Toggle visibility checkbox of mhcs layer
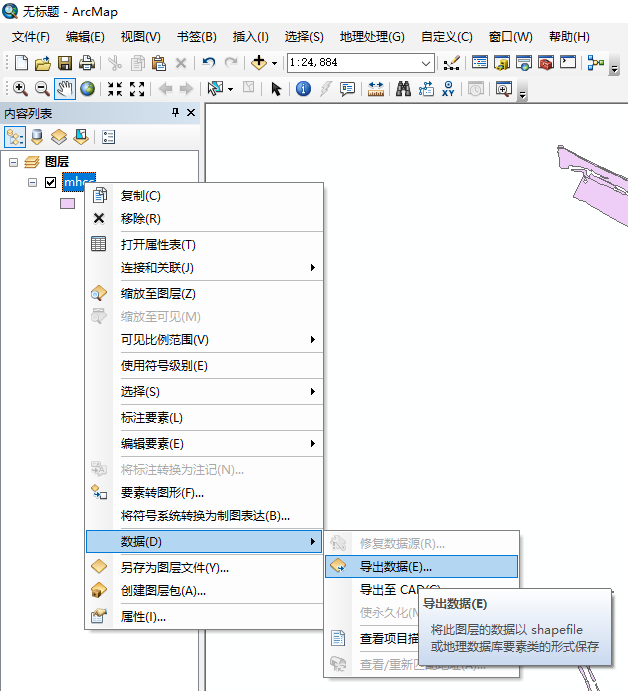 pyautogui.click(x=50, y=182)
